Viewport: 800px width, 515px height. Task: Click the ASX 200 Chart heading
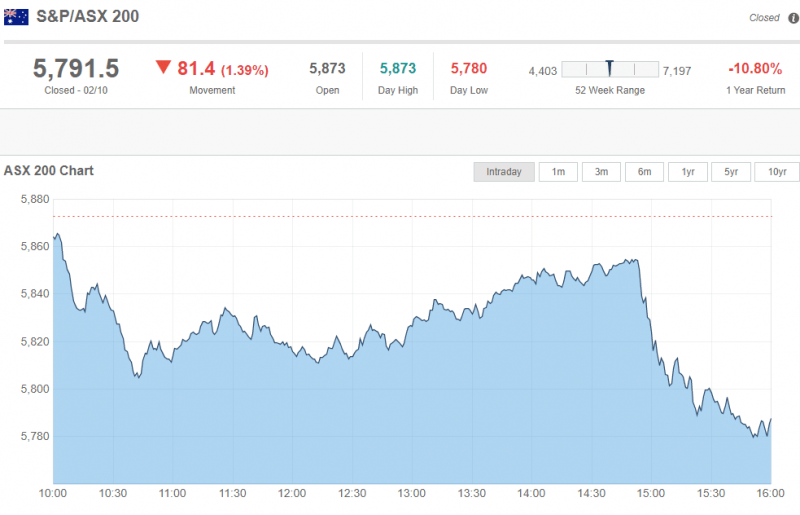coord(49,170)
